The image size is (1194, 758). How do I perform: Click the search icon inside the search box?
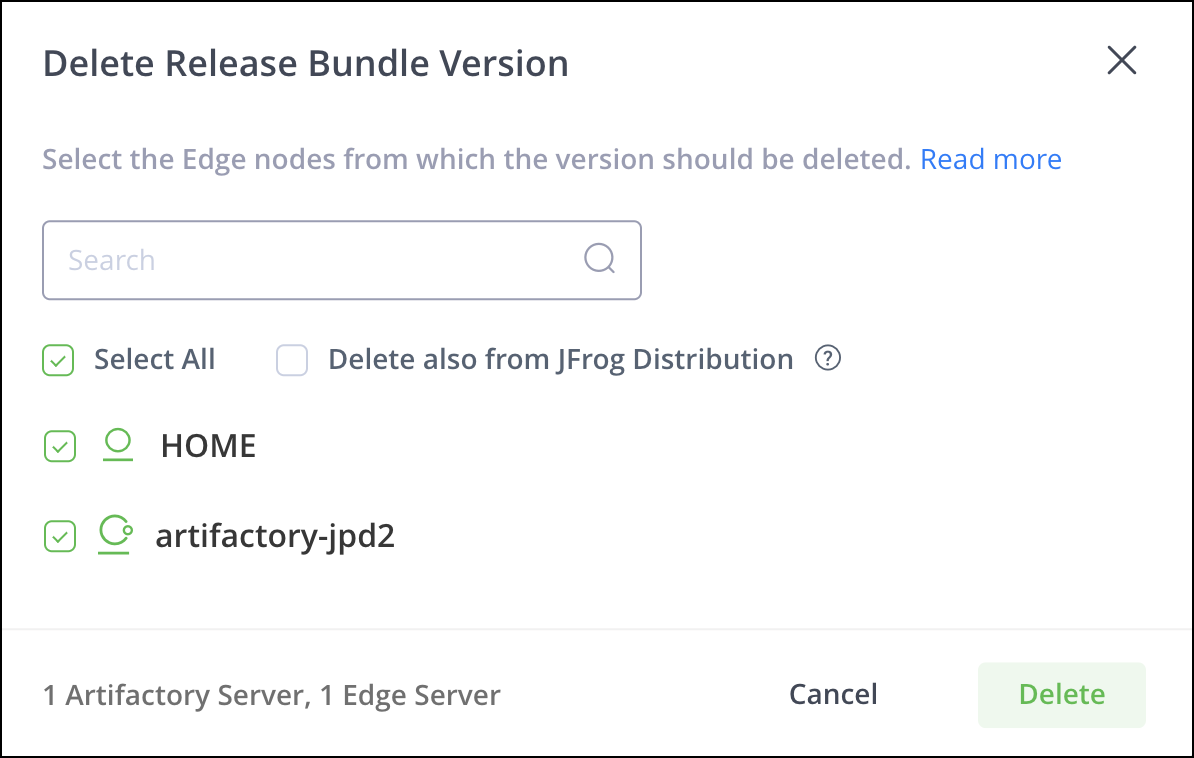coord(599,259)
